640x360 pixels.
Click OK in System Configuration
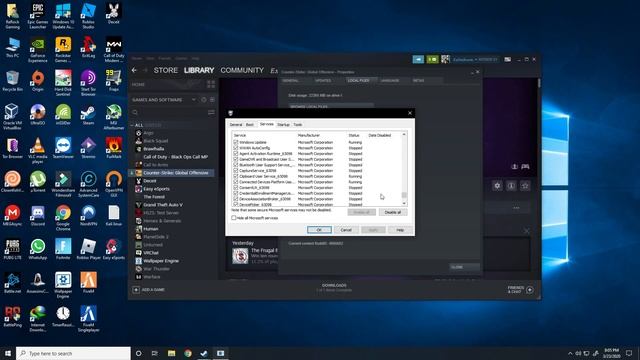pos(319,230)
